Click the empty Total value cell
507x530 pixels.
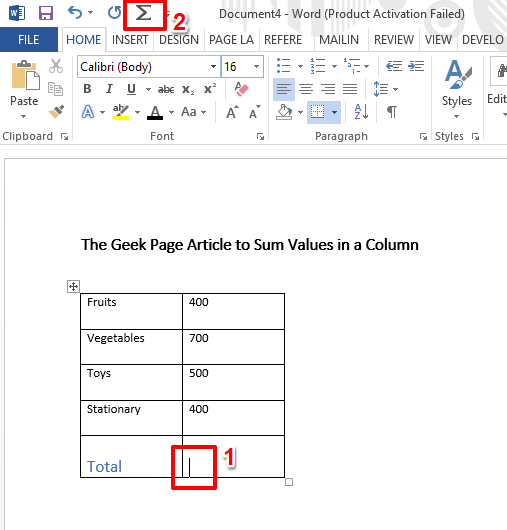[233, 457]
